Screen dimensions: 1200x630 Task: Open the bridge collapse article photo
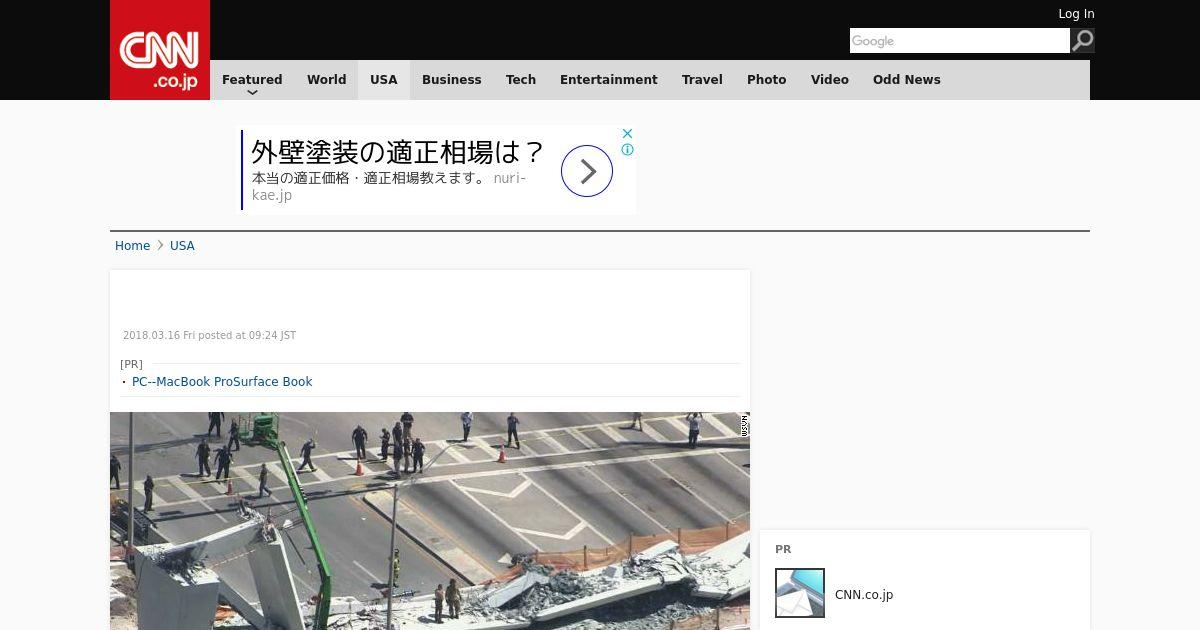[430, 521]
